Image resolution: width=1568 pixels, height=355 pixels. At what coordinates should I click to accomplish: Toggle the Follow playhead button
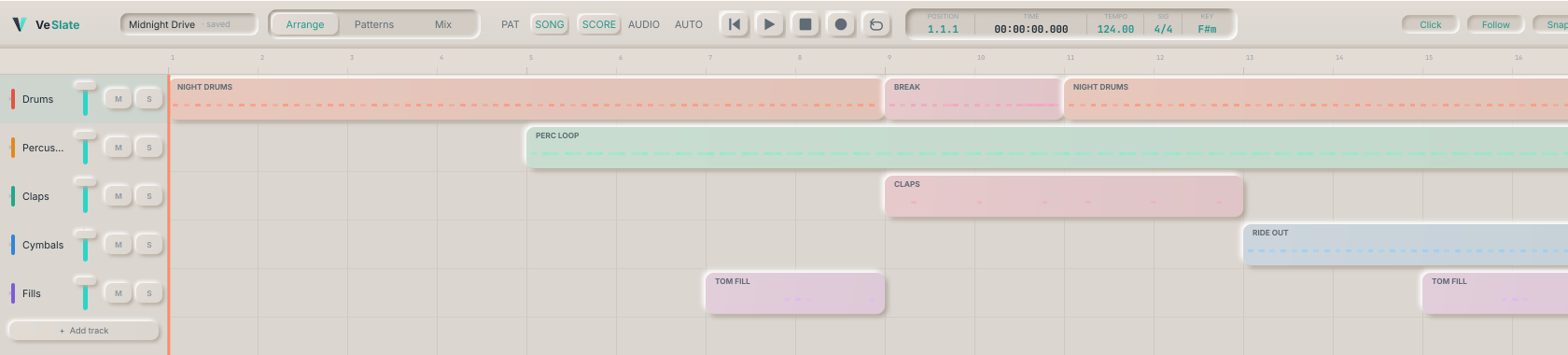pyautogui.click(x=1495, y=24)
